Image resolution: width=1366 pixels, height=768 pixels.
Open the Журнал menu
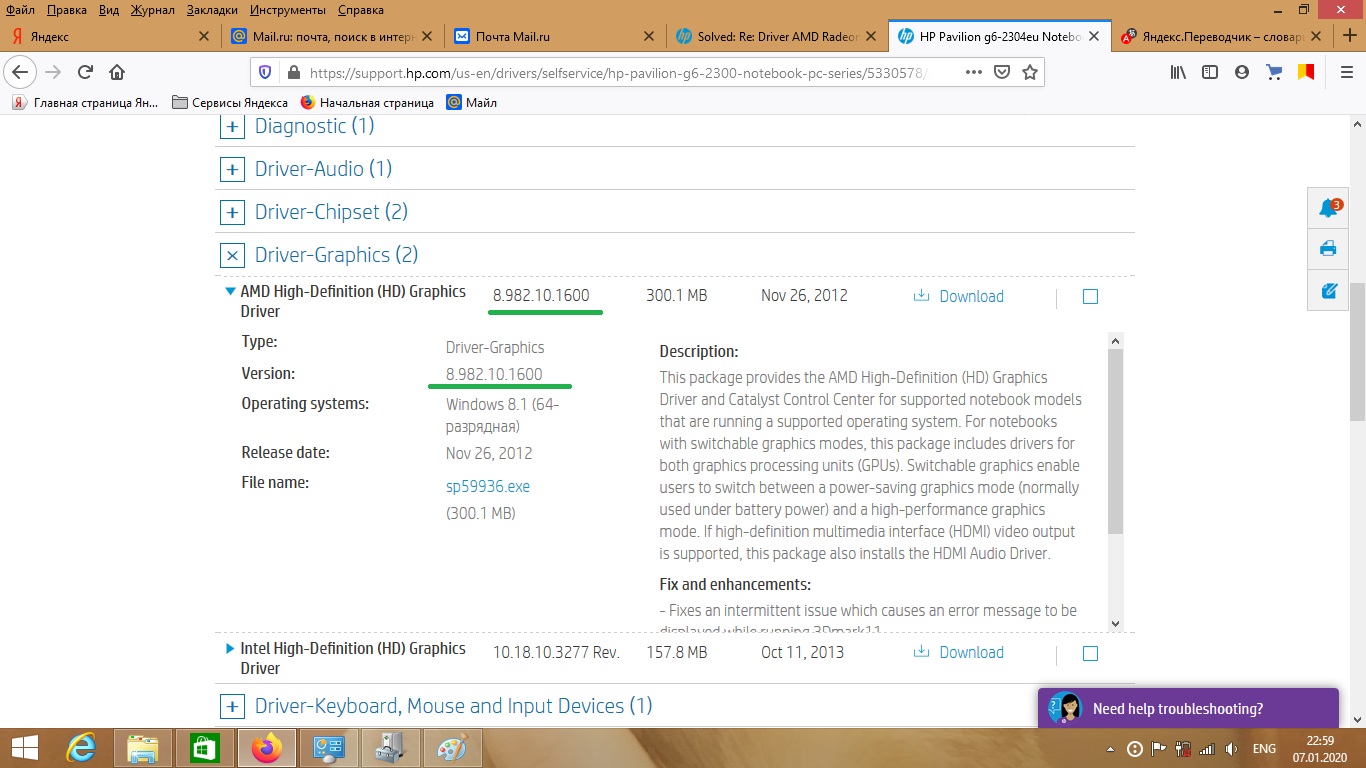point(152,10)
